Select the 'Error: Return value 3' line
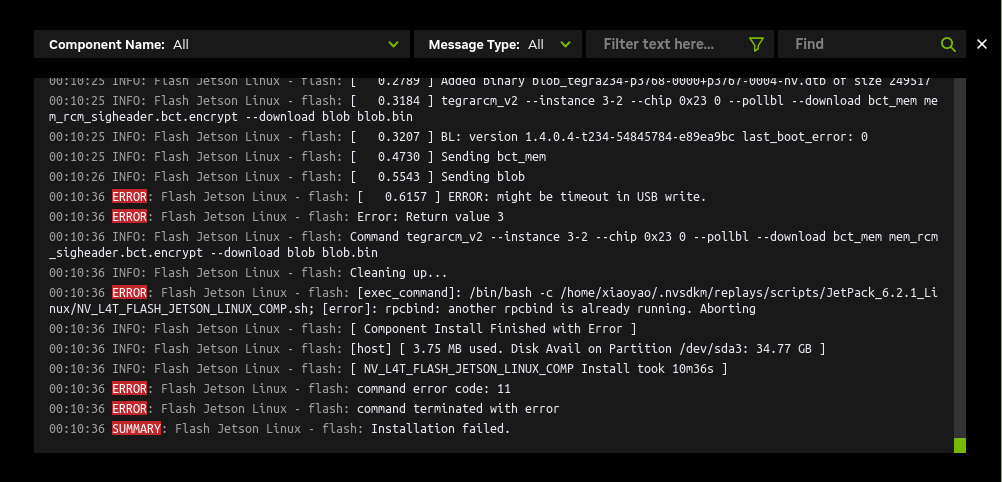Viewport: 1002px width, 482px height. coord(430,217)
